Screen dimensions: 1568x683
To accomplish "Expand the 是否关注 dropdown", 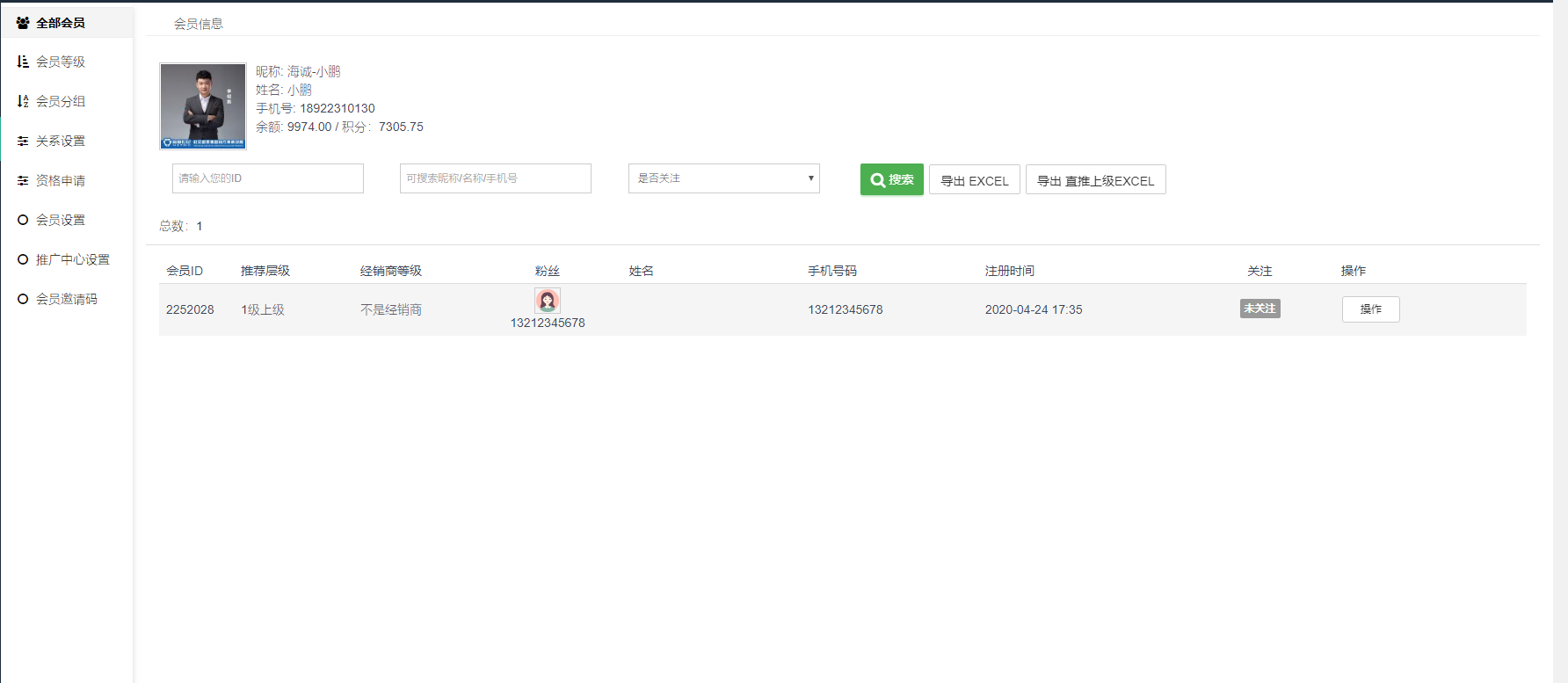I will click(x=724, y=178).
